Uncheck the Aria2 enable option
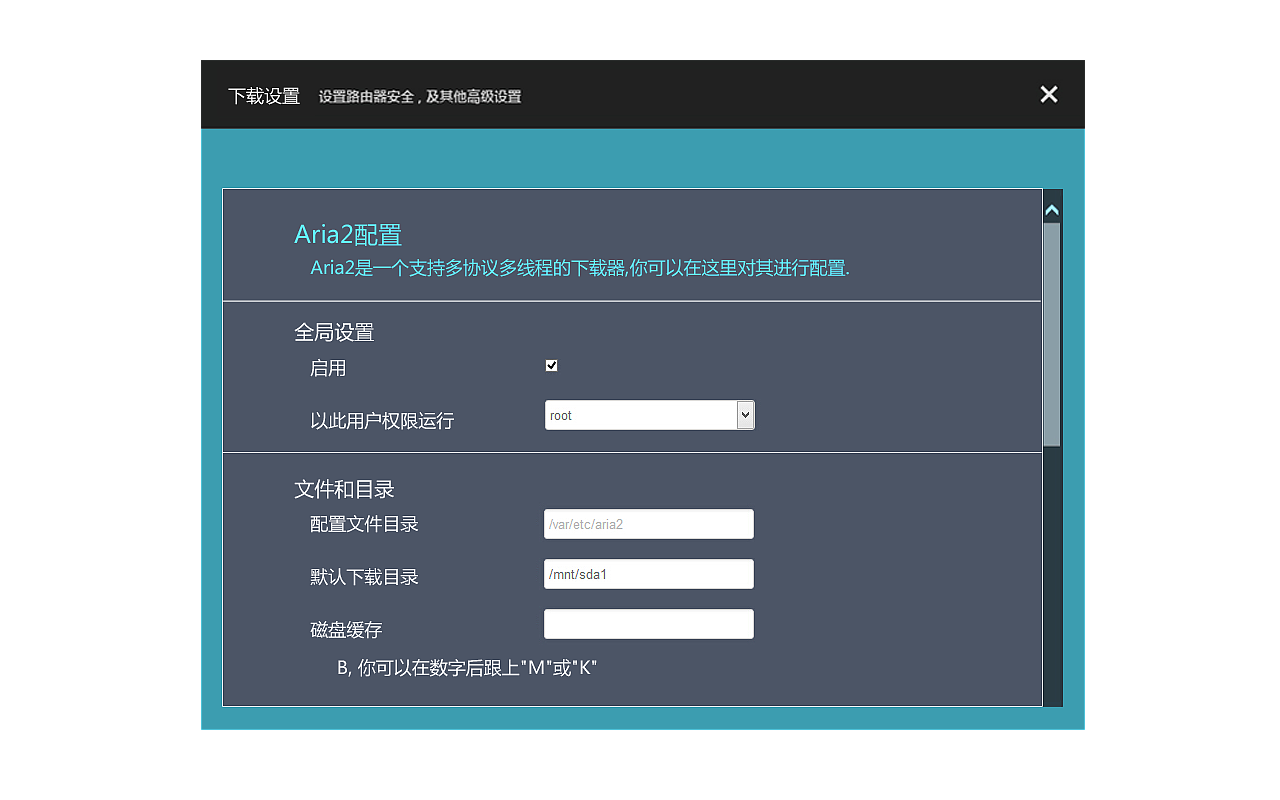The image size is (1280, 800). [551, 365]
